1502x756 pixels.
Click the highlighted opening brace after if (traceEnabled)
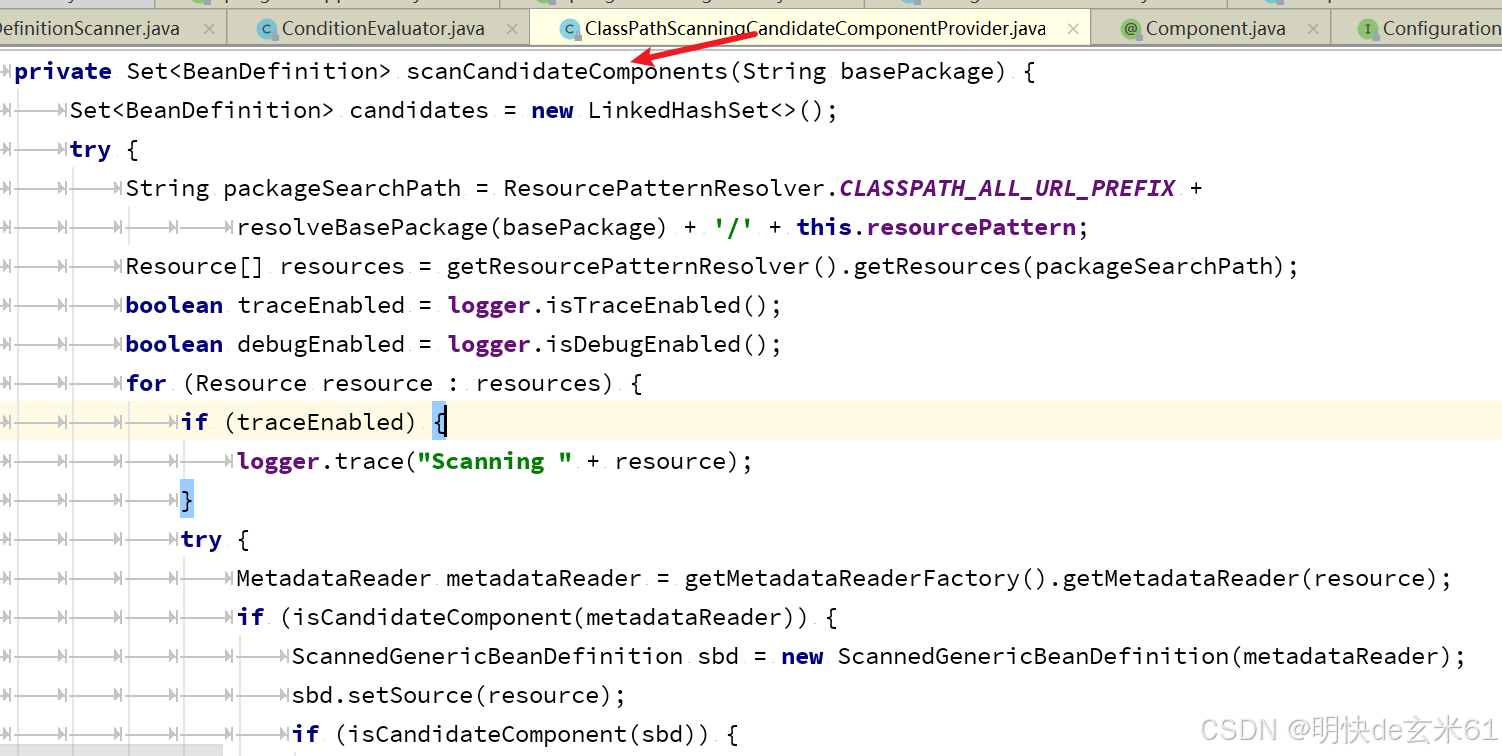point(440,422)
